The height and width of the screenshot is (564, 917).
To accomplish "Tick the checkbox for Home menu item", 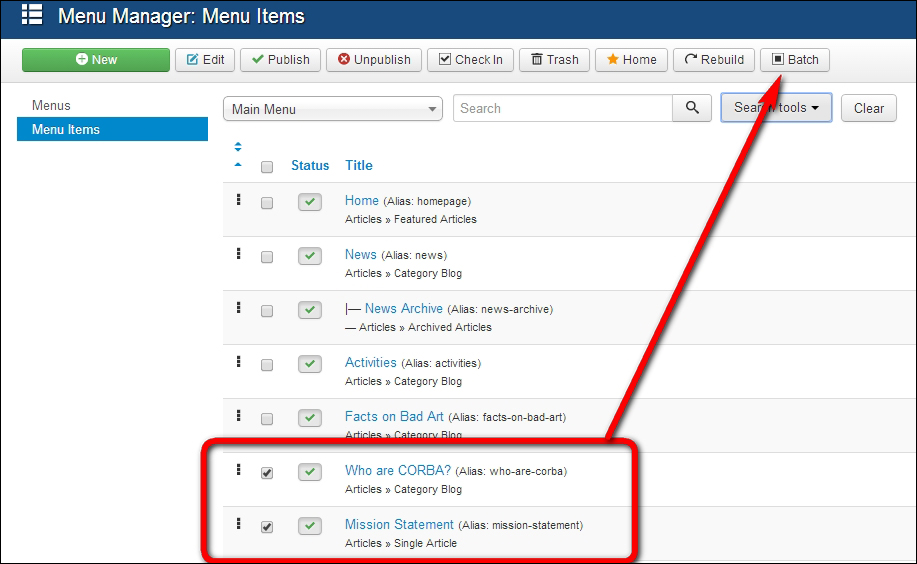I will pos(267,203).
